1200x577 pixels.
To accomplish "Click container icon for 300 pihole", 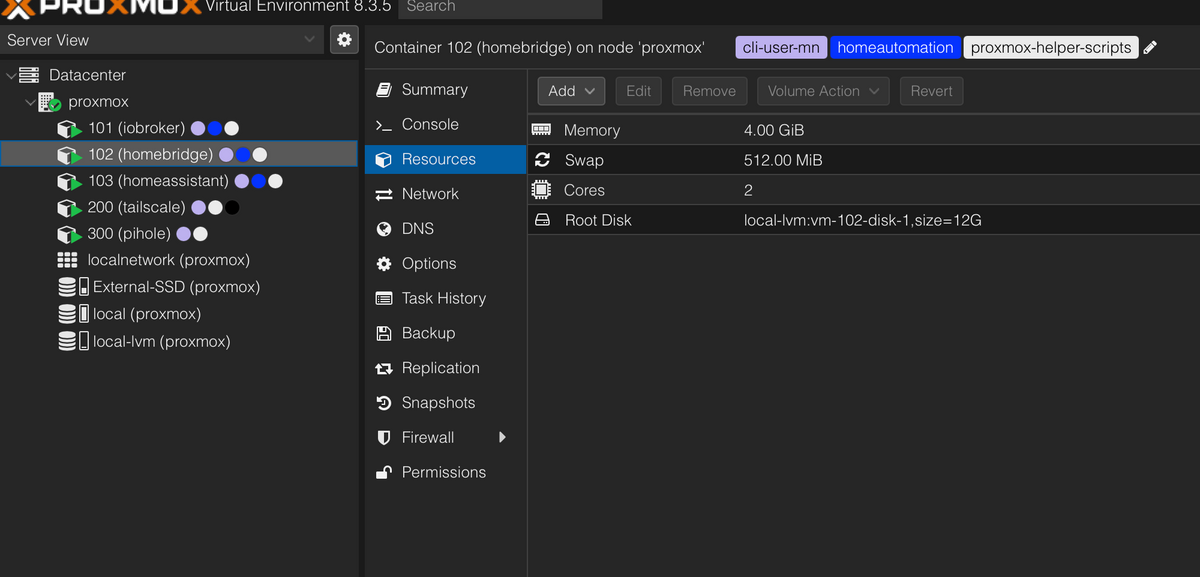I will [x=69, y=235].
